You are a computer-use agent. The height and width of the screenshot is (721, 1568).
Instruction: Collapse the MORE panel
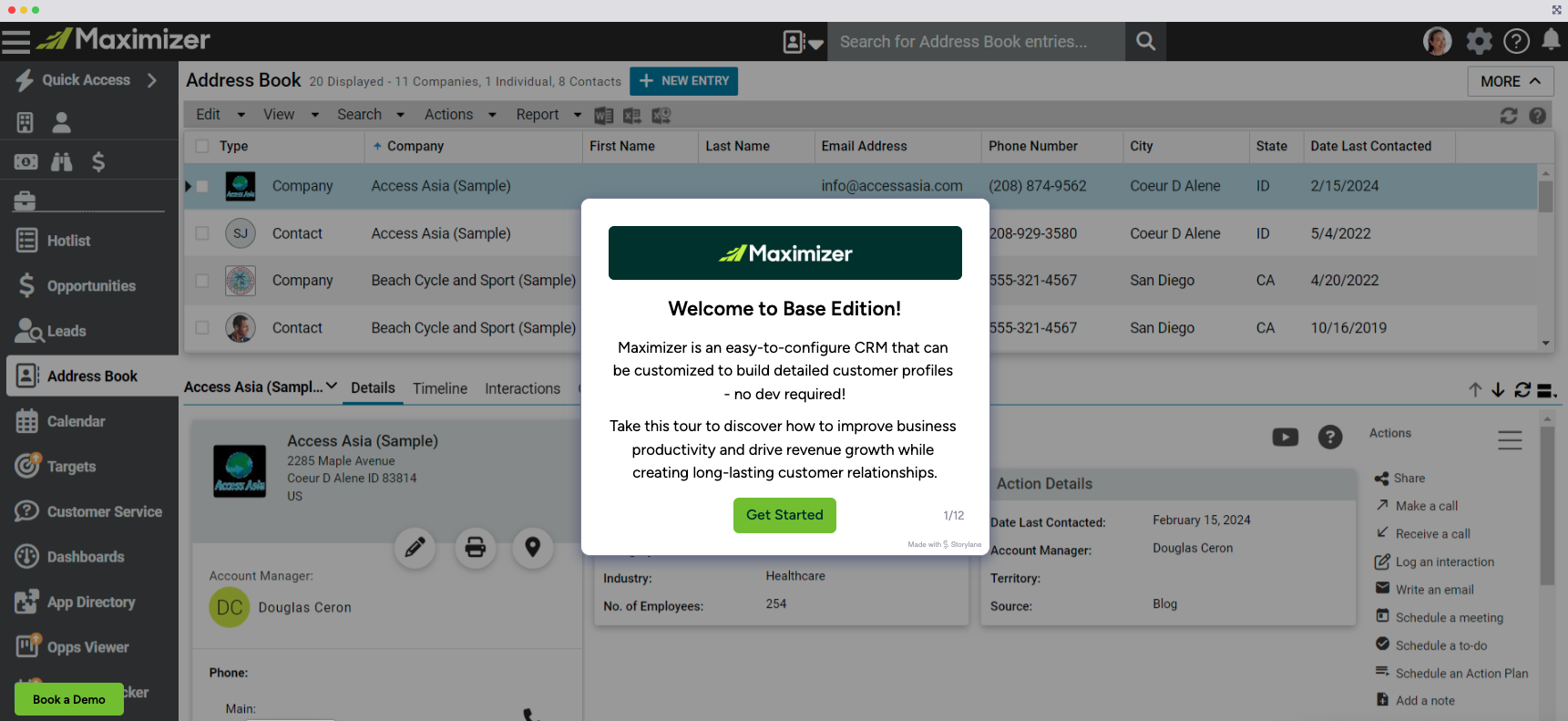tap(1511, 81)
